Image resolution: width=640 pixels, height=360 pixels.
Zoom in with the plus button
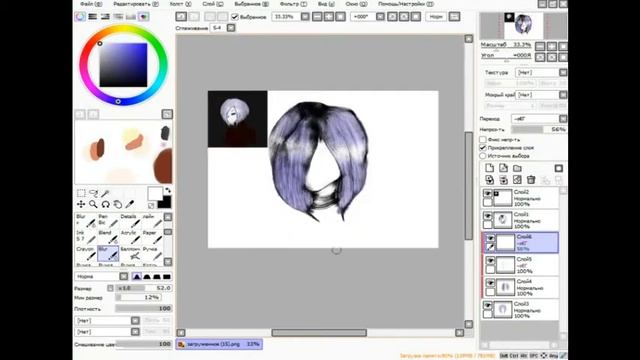click(329, 16)
